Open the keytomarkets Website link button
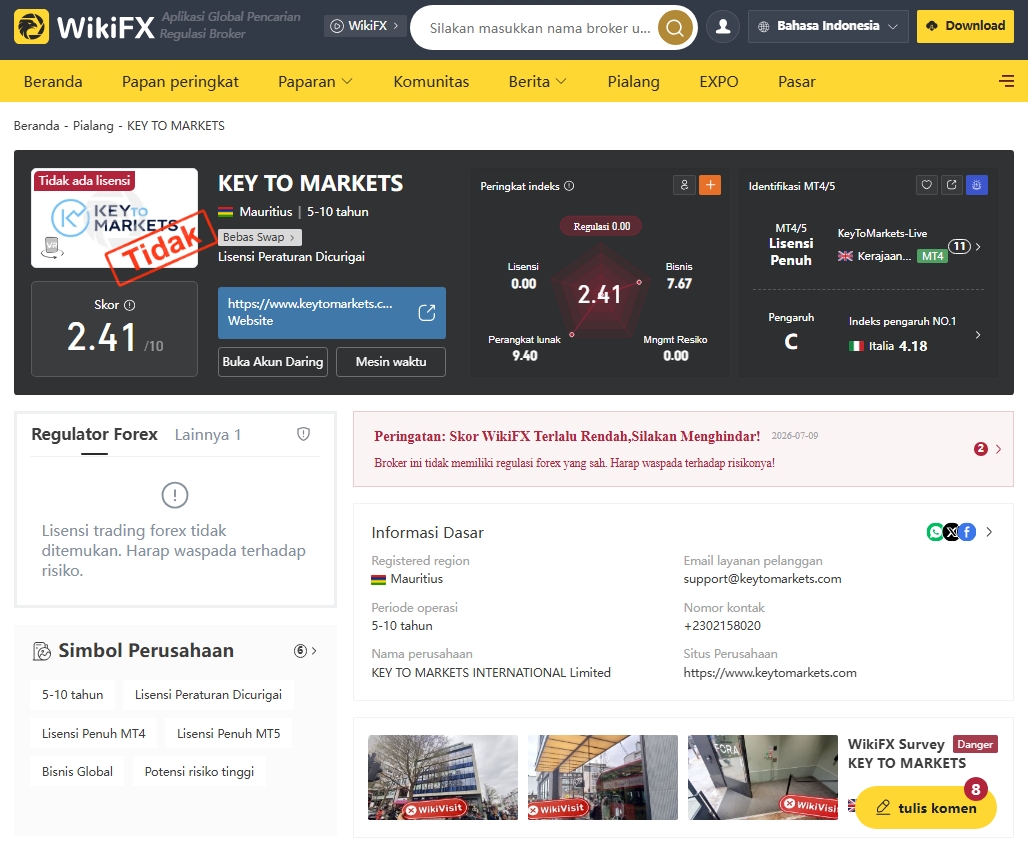 point(332,313)
